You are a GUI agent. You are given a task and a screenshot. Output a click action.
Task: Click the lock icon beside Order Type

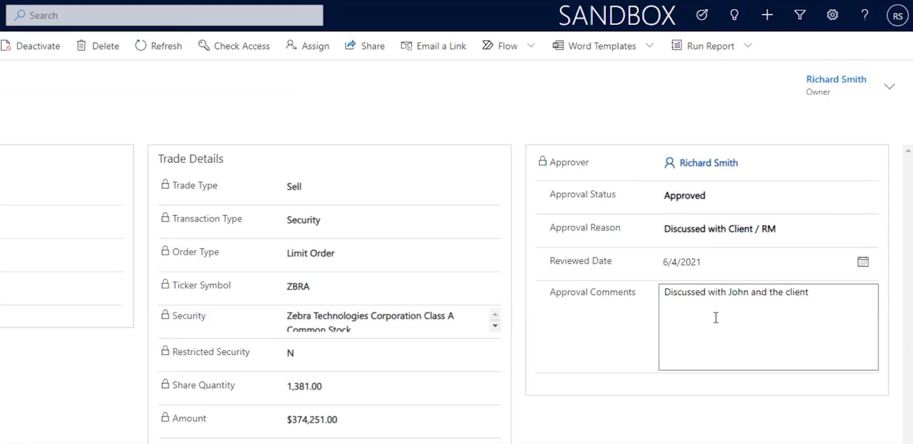tap(165, 251)
